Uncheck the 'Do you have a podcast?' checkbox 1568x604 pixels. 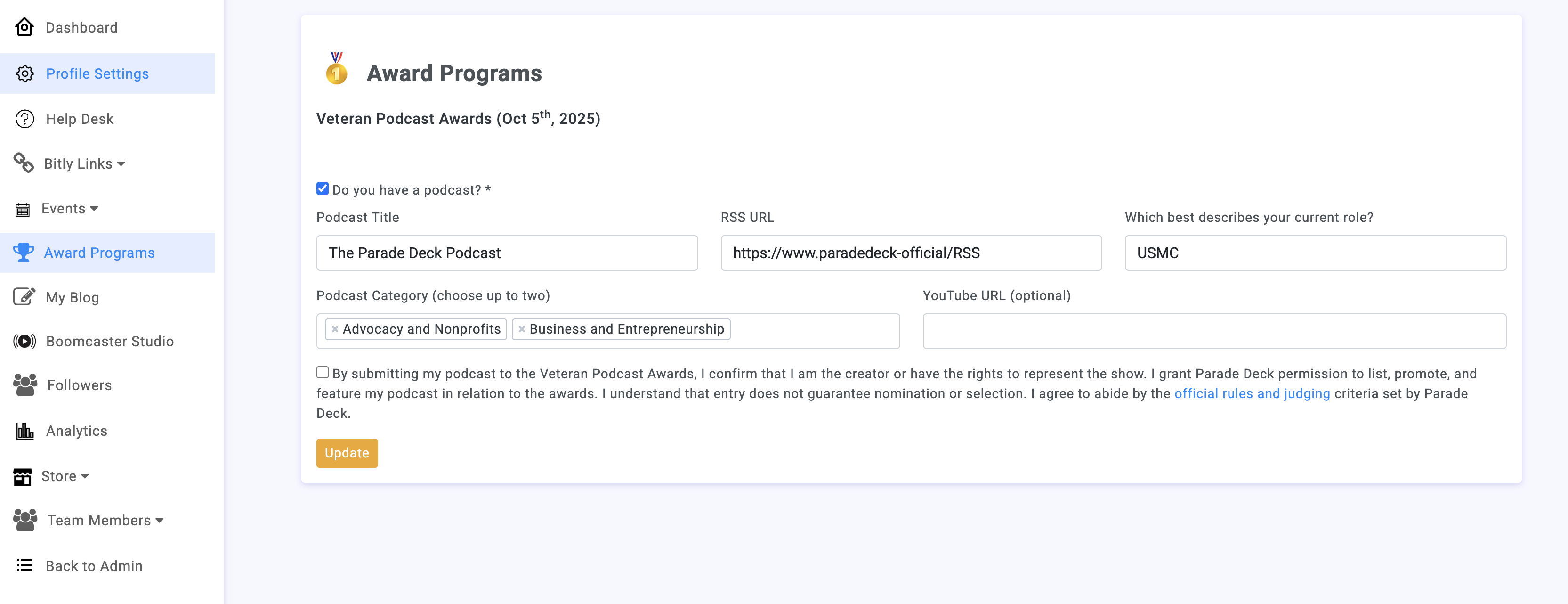[323, 189]
